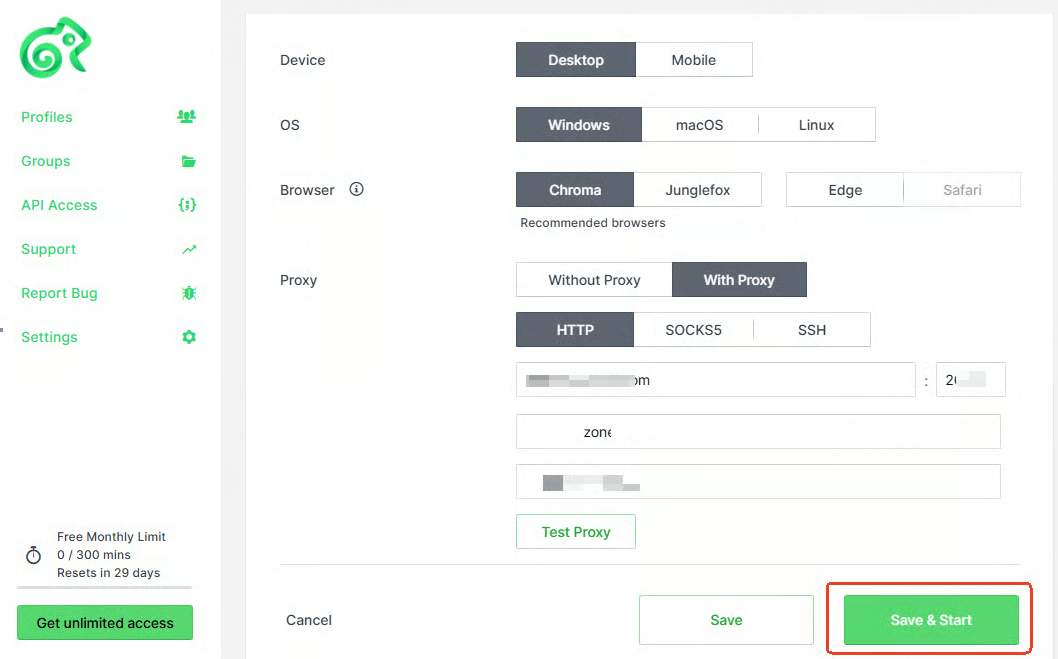This screenshot has width=1058, height=659.
Task: Select the Mobile device option
Action: tap(693, 60)
